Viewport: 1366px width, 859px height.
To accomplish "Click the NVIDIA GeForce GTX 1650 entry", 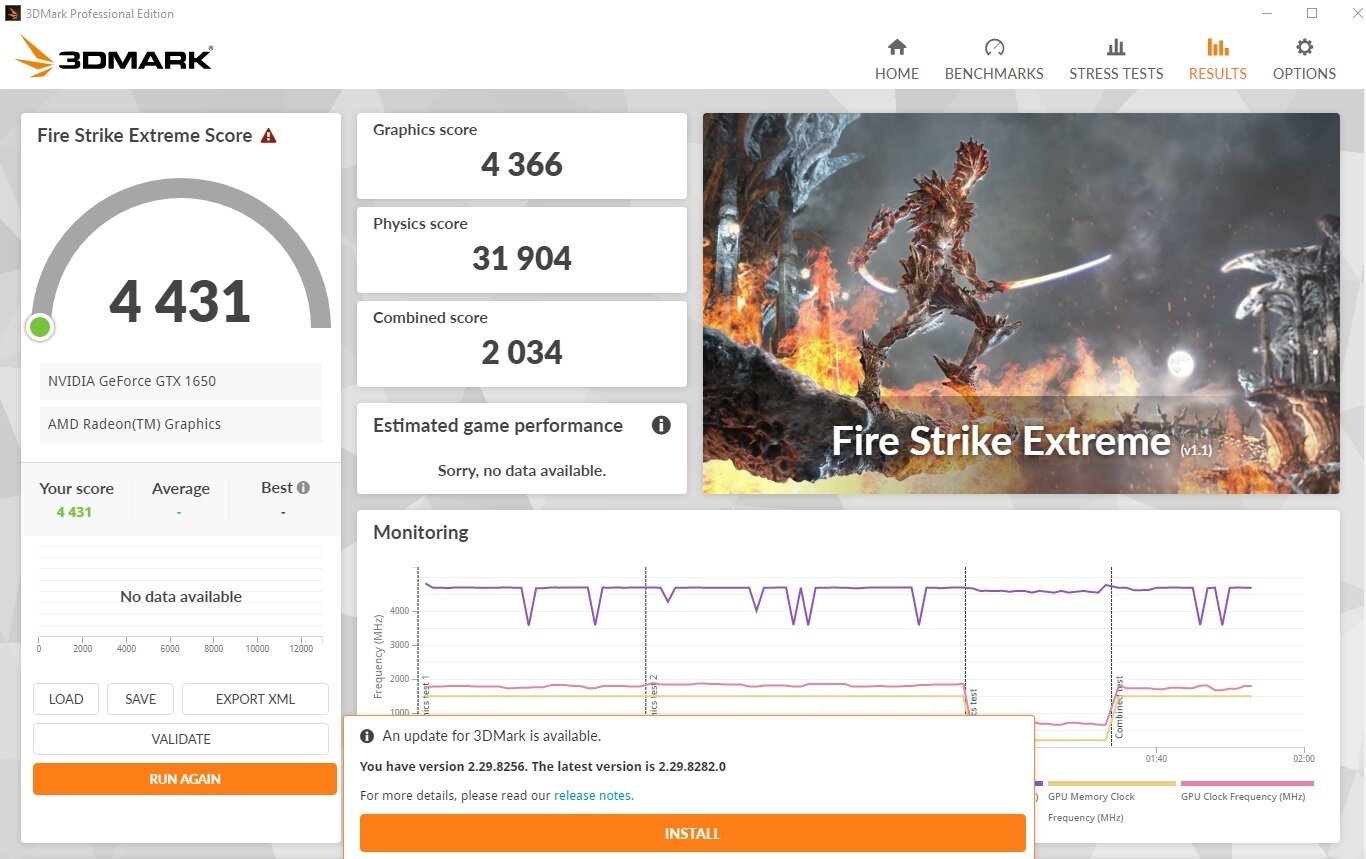I will 181,381.
